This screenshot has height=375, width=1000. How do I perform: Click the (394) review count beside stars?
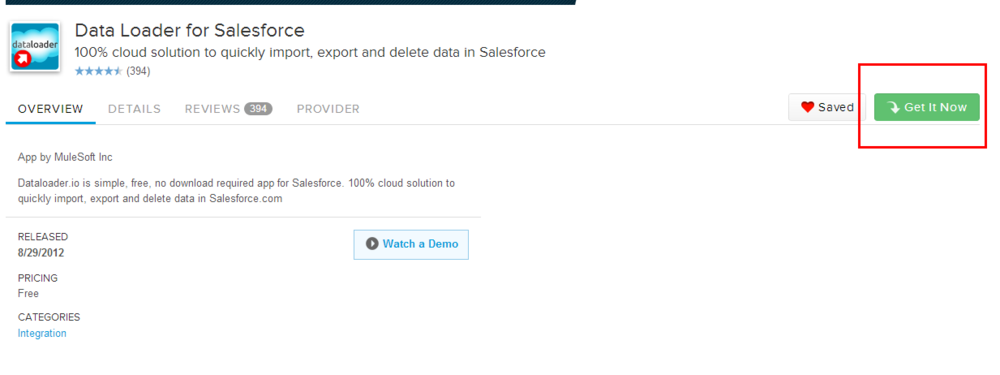(x=138, y=71)
